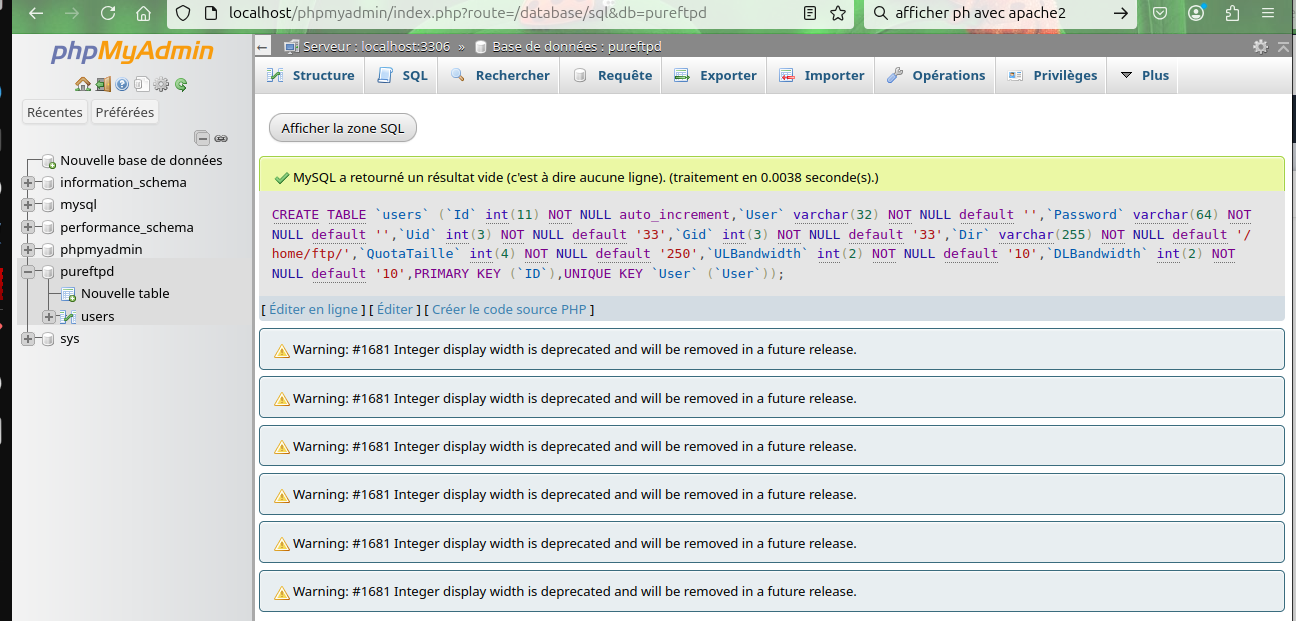
Task: Expand the phpmyadmin database node
Action: pyautogui.click(x=27, y=250)
